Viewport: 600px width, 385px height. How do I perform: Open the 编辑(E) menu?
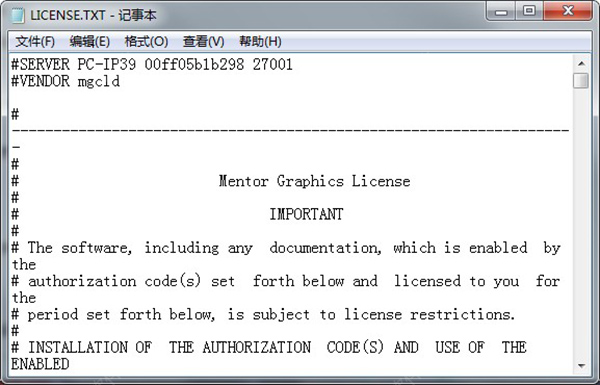[90, 41]
